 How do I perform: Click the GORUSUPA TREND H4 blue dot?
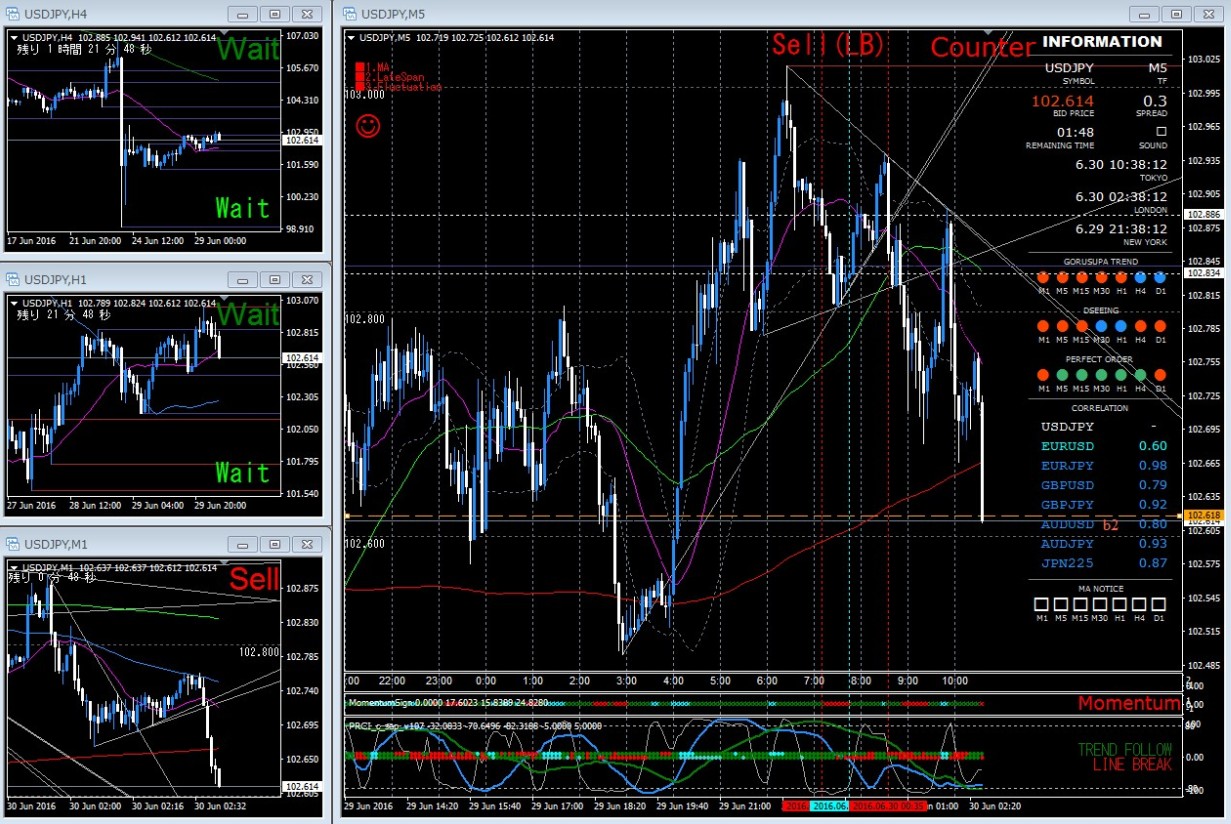point(1140,277)
